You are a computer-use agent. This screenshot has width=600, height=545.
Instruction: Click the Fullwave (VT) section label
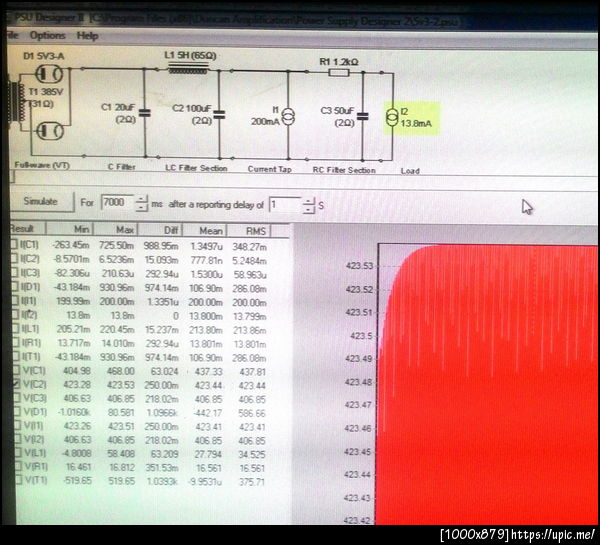click(42, 165)
